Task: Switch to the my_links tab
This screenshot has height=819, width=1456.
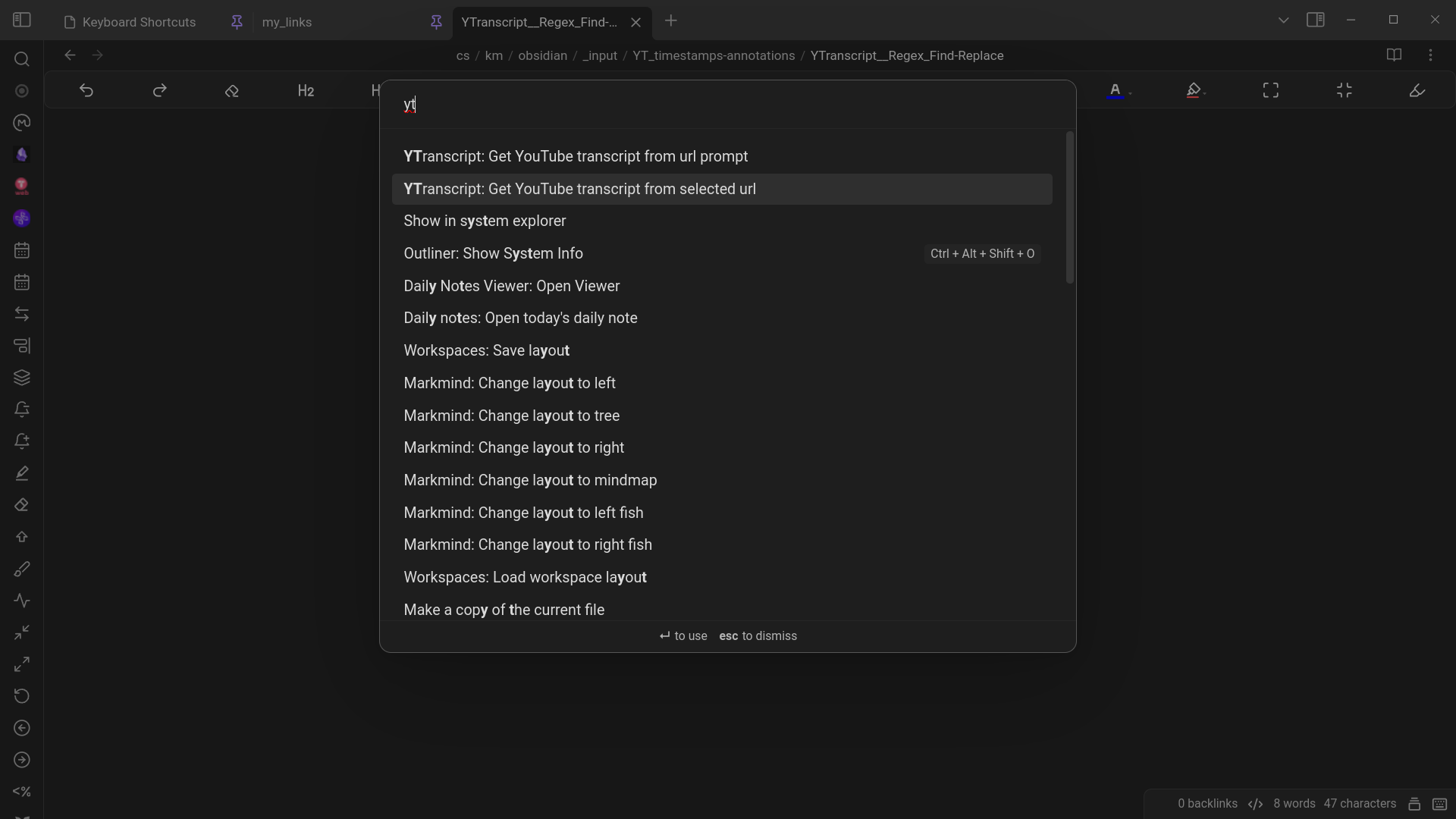Action: (x=287, y=22)
